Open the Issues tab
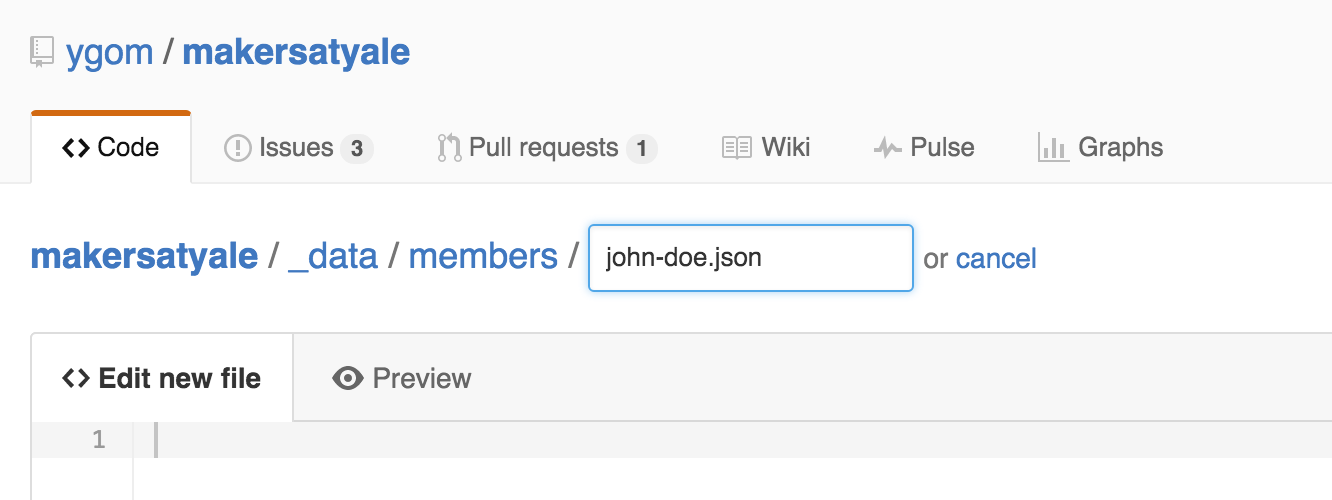 tap(296, 148)
